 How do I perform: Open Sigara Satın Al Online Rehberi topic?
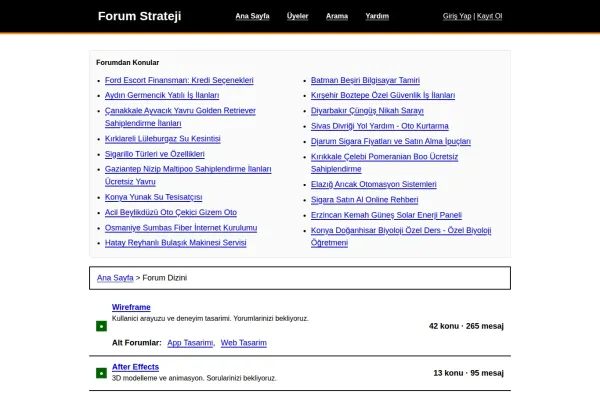coord(364,200)
